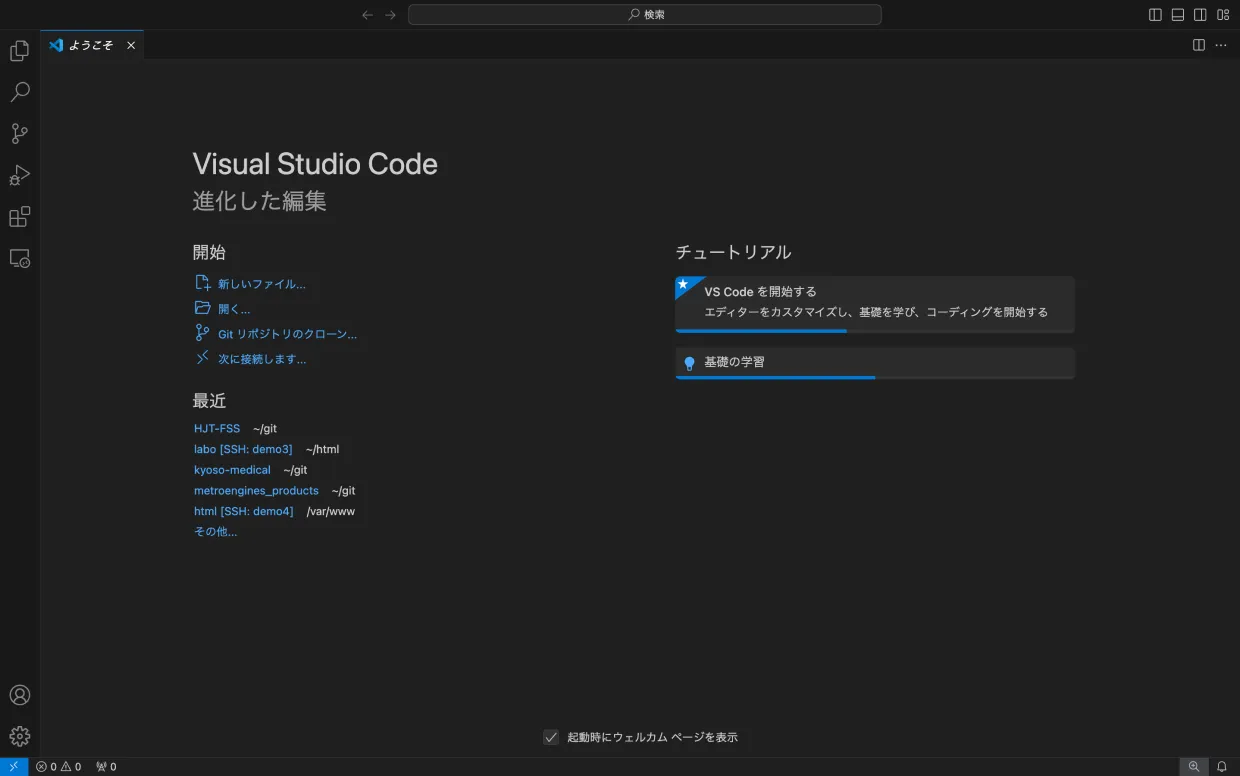Click the remote icon beside 次に接続します
The image size is (1240, 776).
pyautogui.click(x=203, y=358)
